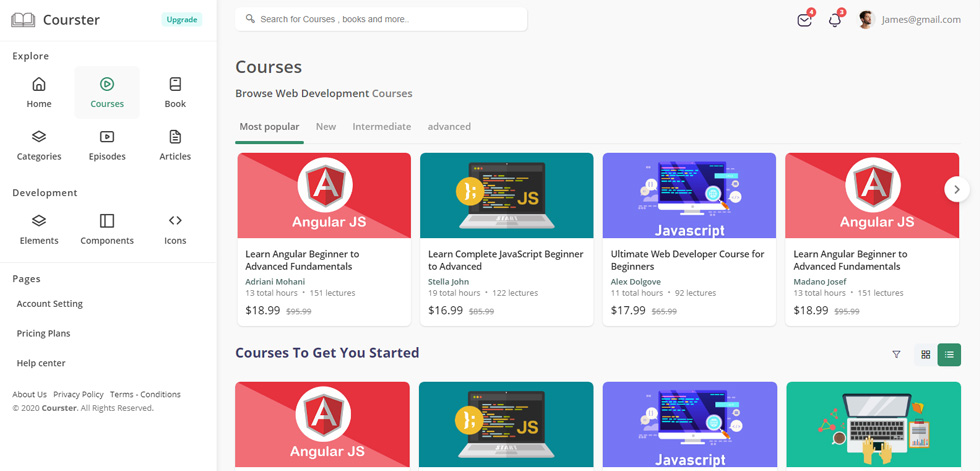Open the teal JS laptop course thumbnail
This screenshot has width=980, height=471.
pos(506,196)
